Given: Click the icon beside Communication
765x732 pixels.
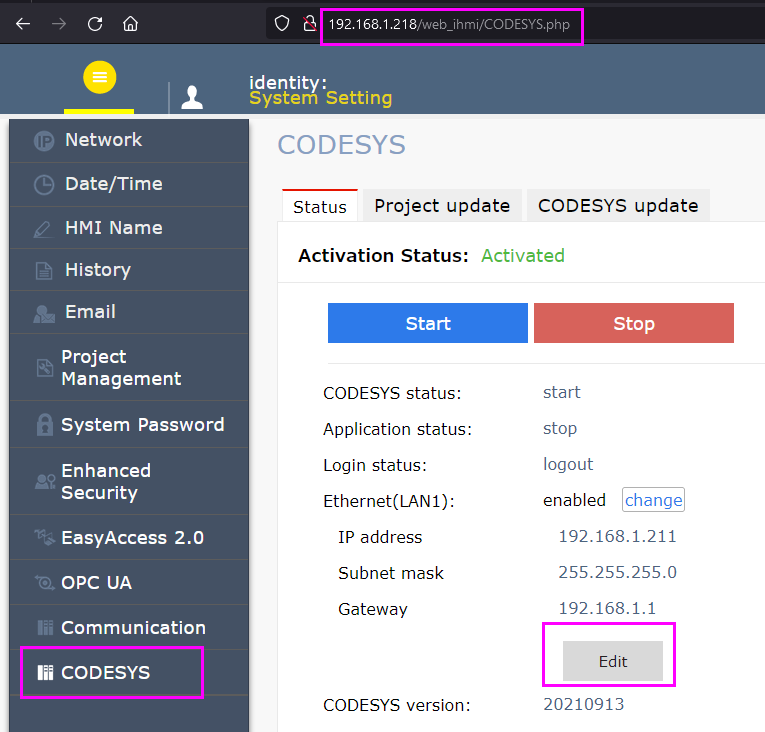Looking at the screenshot, I should tap(45, 628).
